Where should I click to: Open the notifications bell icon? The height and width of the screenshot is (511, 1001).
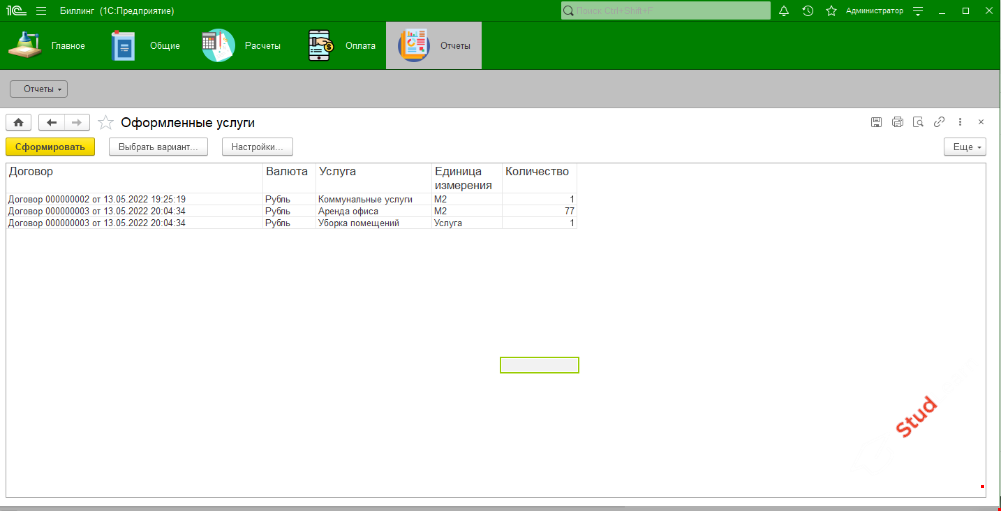(783, 11)
